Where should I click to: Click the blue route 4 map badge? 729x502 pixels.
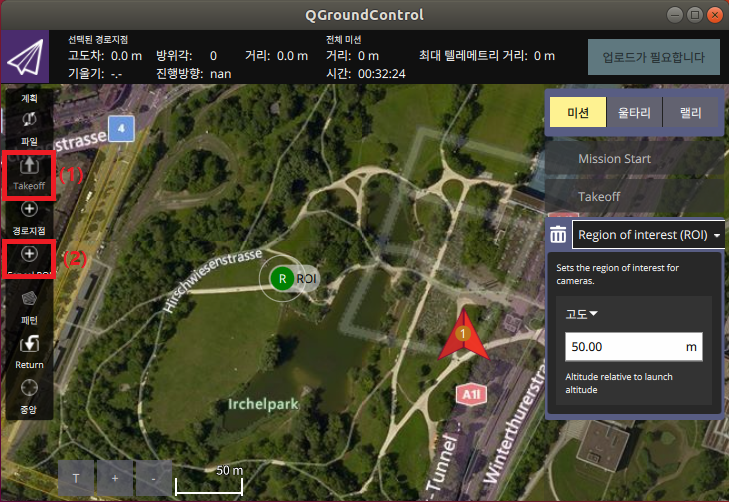point(121,128)
